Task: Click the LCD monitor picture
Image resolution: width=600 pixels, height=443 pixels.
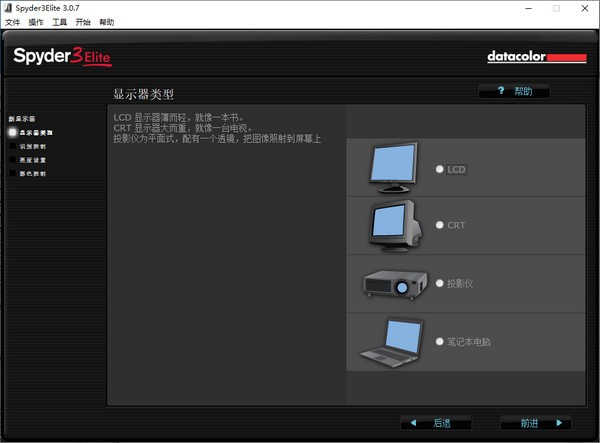Action: coord(393,168)
